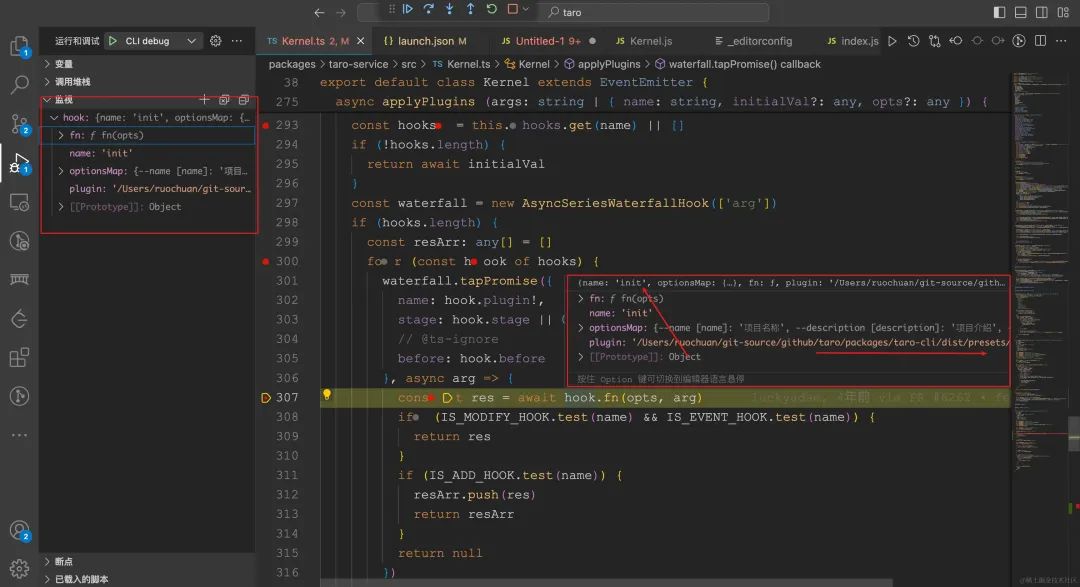
Task: Open the Manage gear in activity bar
Action: point(19,568)
